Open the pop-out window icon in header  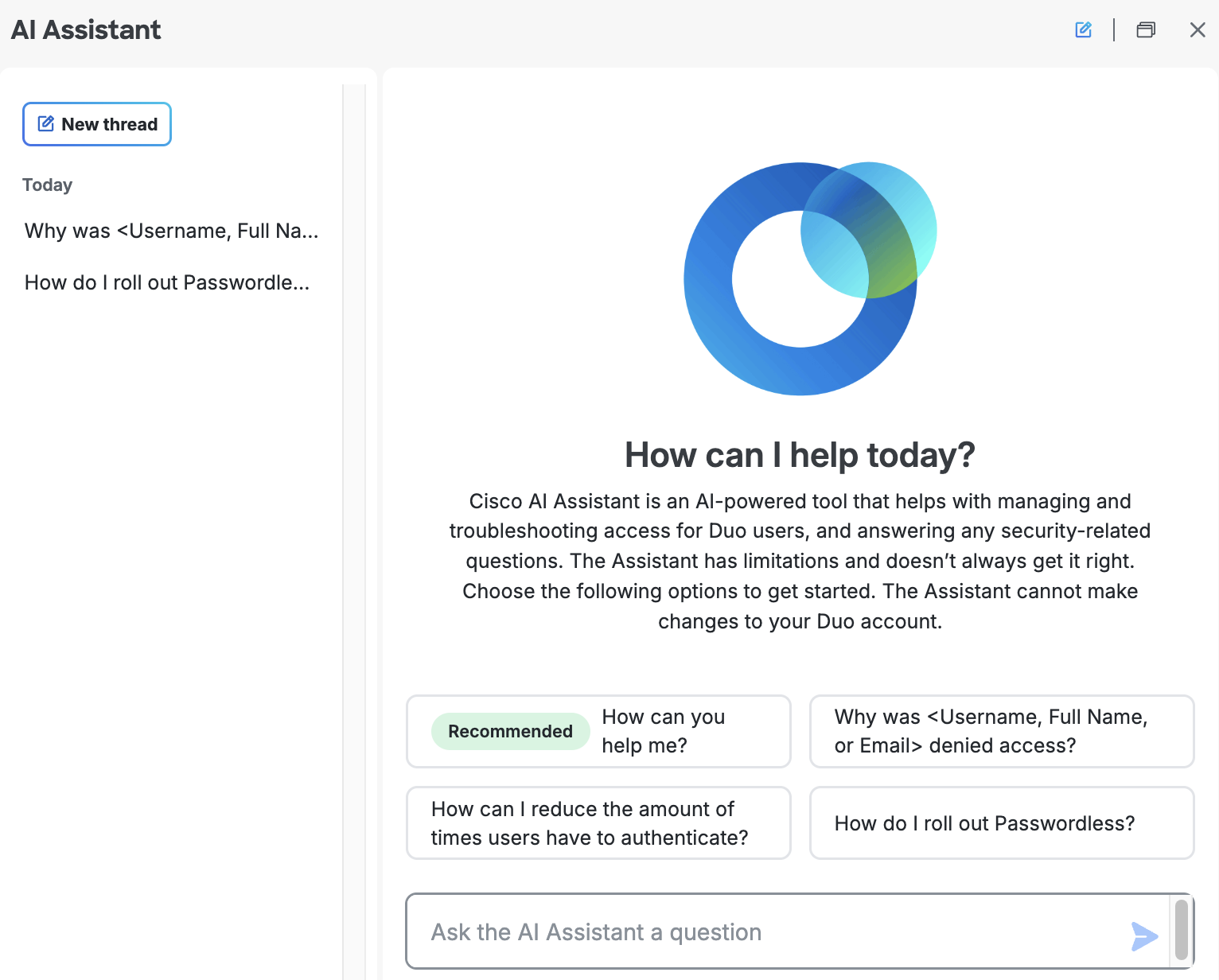coord(1146,29)
